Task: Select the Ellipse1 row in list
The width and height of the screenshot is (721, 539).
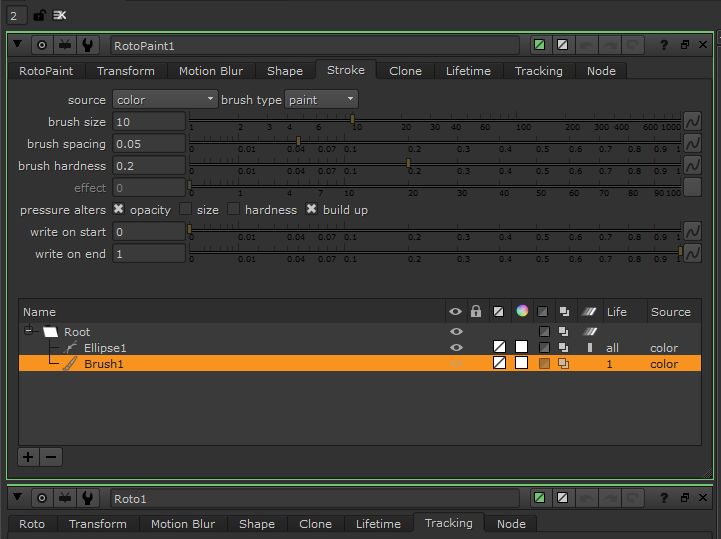Action: pyautogui.click(x=360, y=348)
